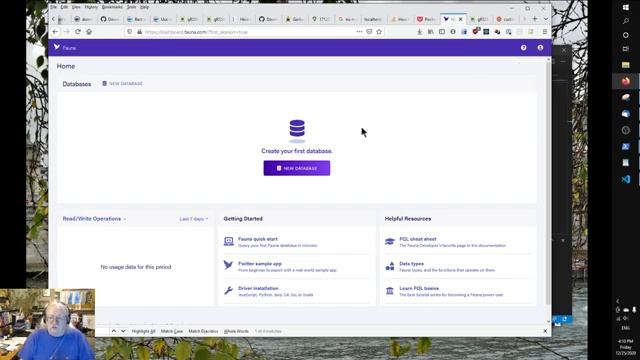Switch to the Pocket tab
Viewport: 640px width, 360px height.
point(427,19)
